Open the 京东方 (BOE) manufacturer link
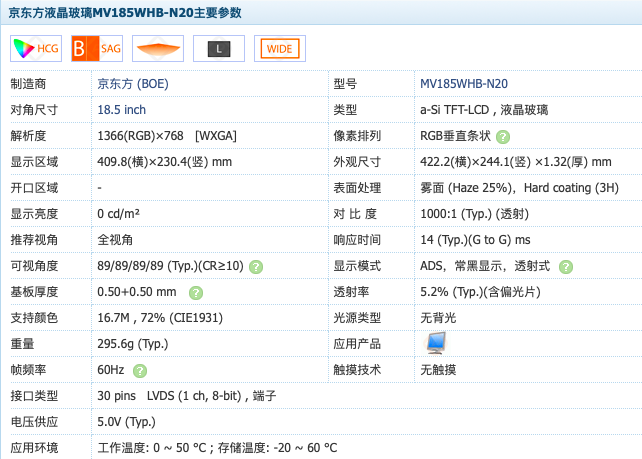This screenshot has height=459, width=642. point(133,84)
